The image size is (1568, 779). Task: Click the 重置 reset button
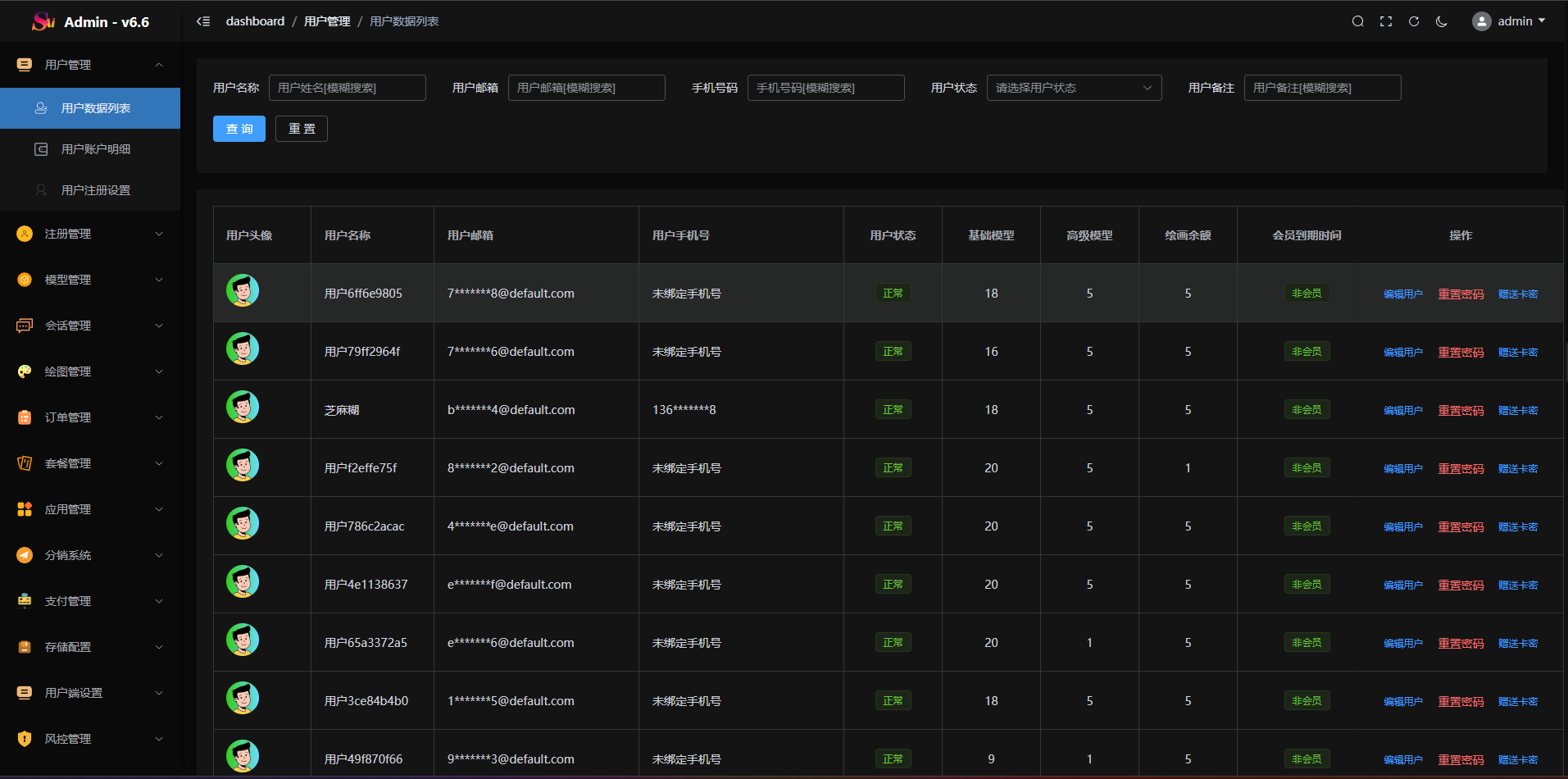302,129
